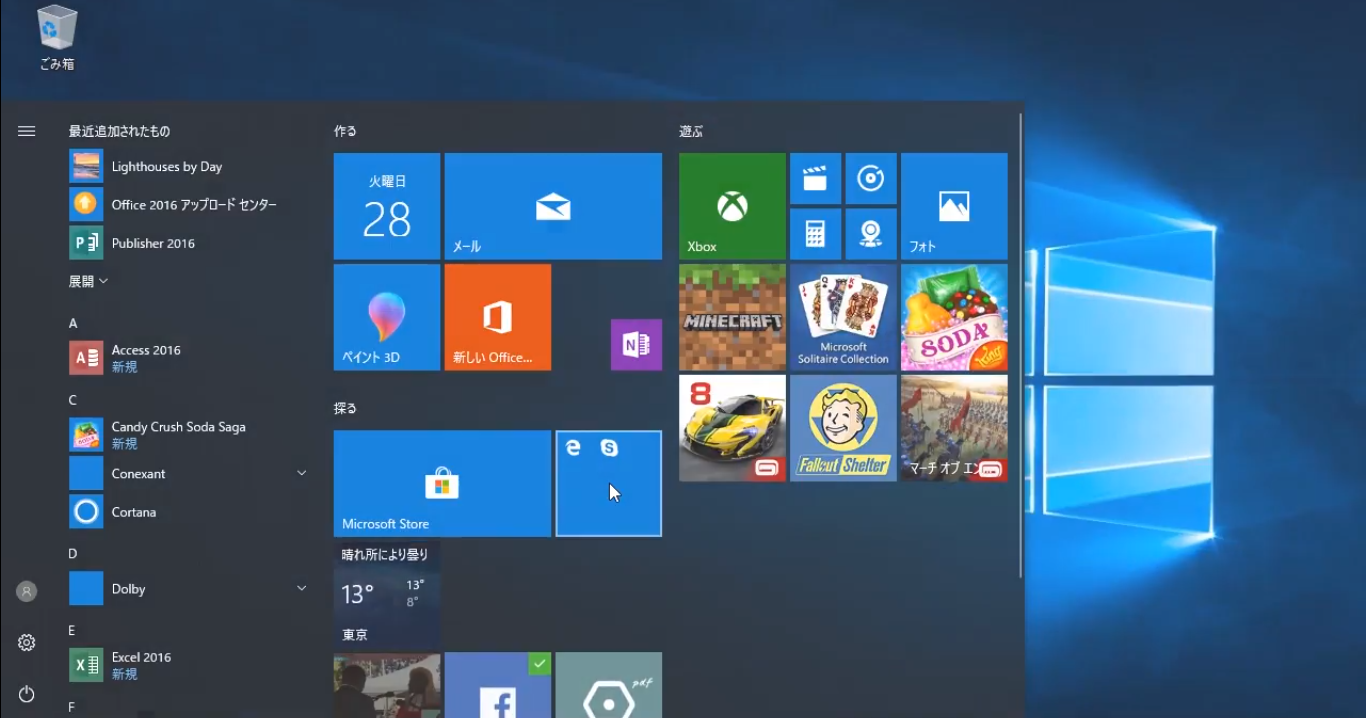Launch the ペイント 3D tile
Image resolution: width=1366 pixels, height=718 pixels.
tap(387, 317)
